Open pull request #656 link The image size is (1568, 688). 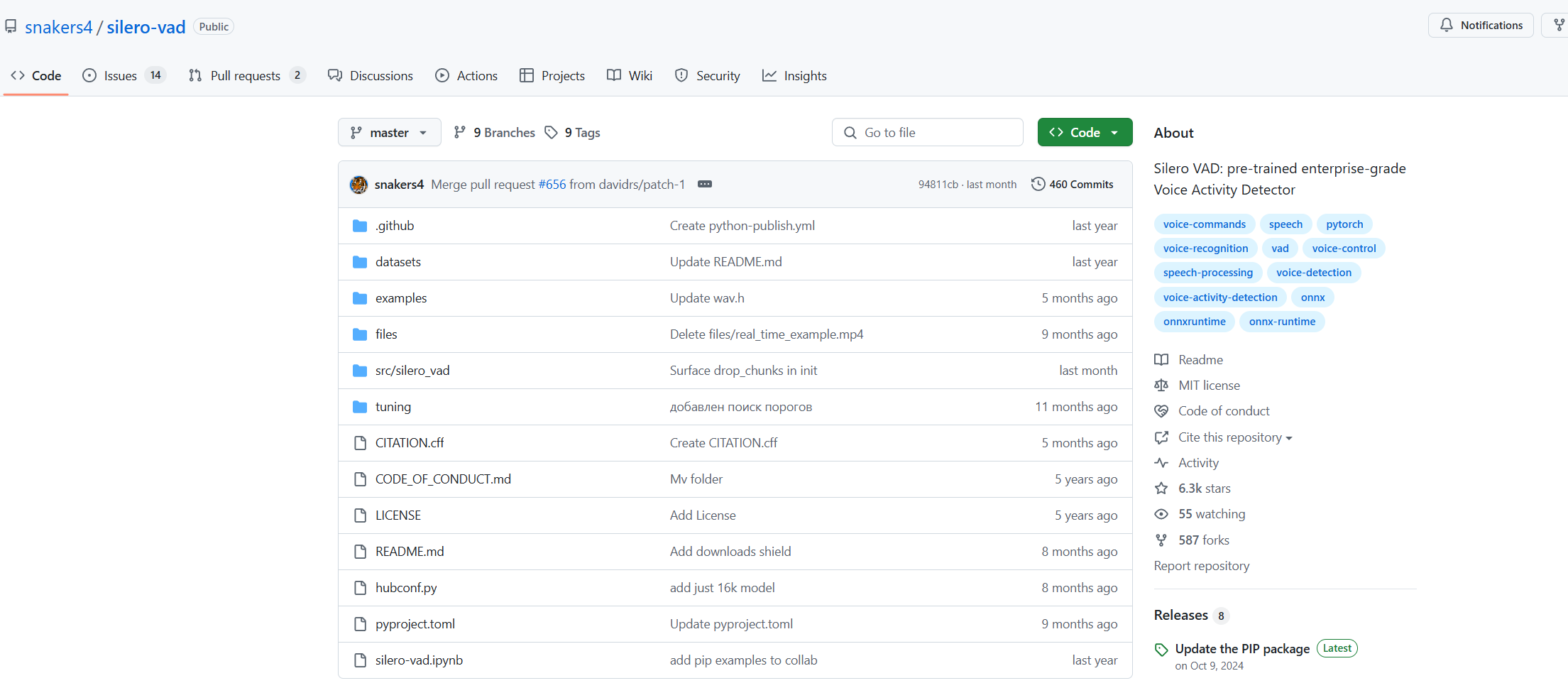pos(552,184)
